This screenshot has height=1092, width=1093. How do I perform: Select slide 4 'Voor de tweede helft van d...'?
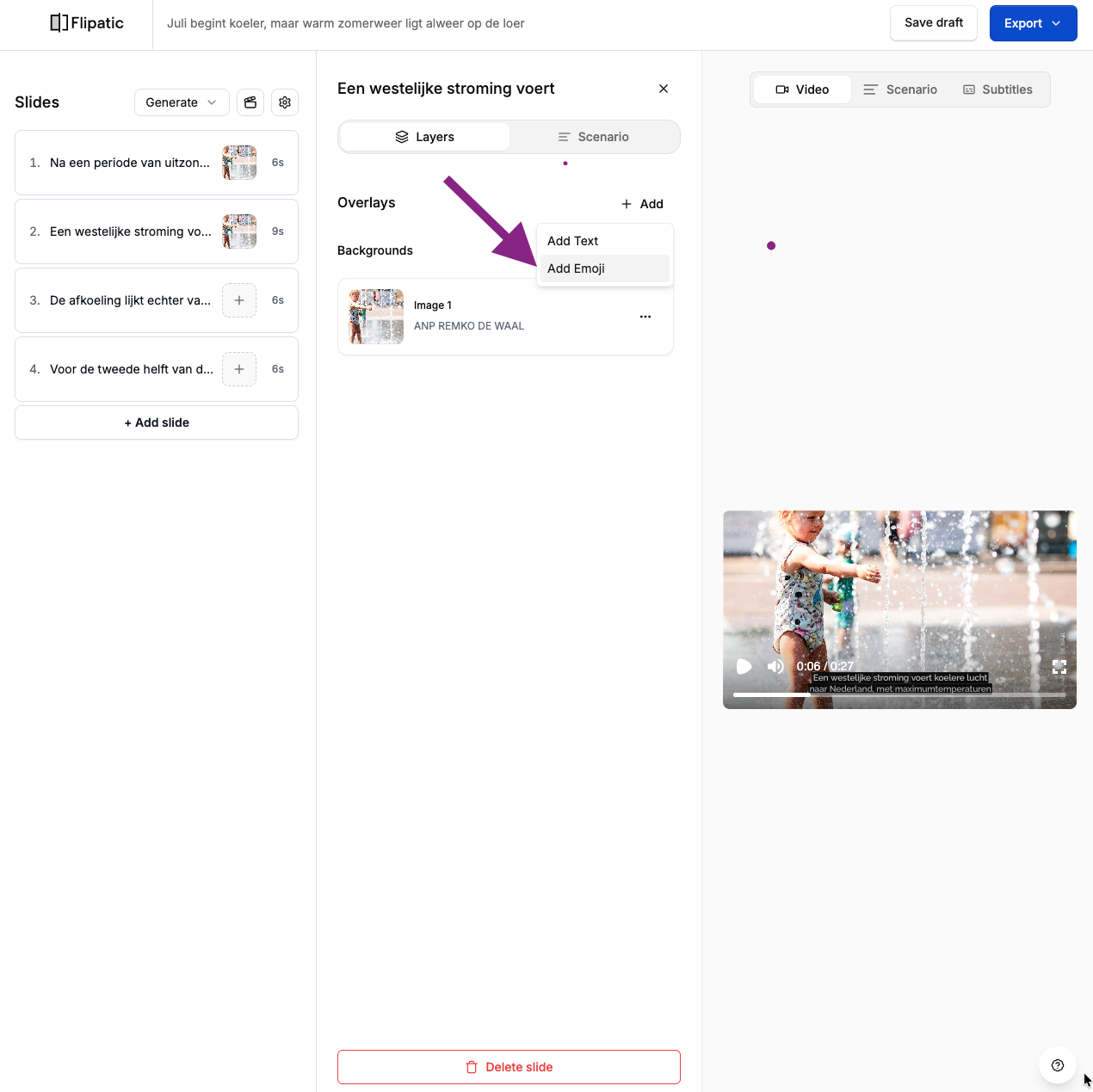click(157, 369)
